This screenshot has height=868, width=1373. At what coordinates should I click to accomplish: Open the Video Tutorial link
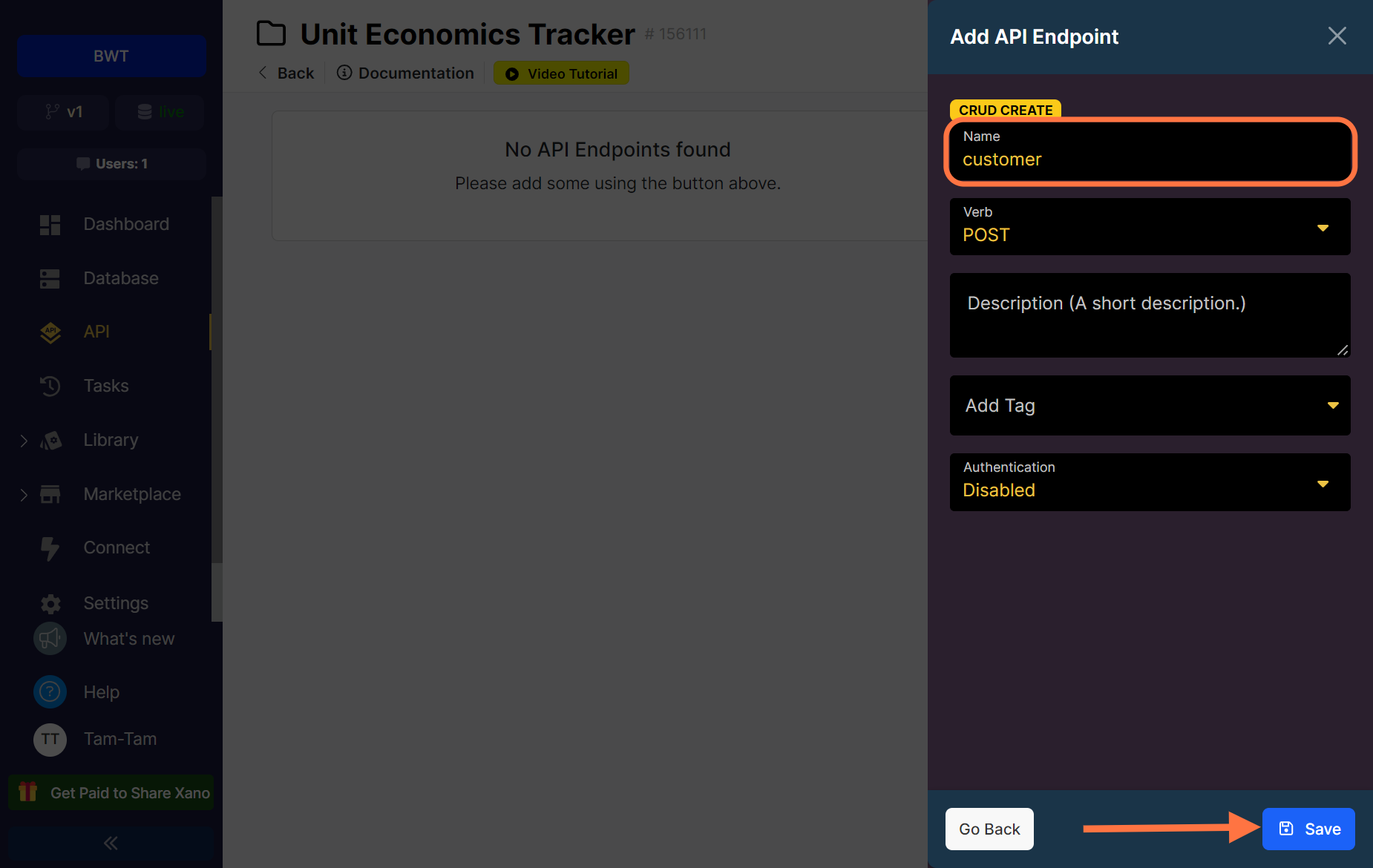click(x=561, y=73)
